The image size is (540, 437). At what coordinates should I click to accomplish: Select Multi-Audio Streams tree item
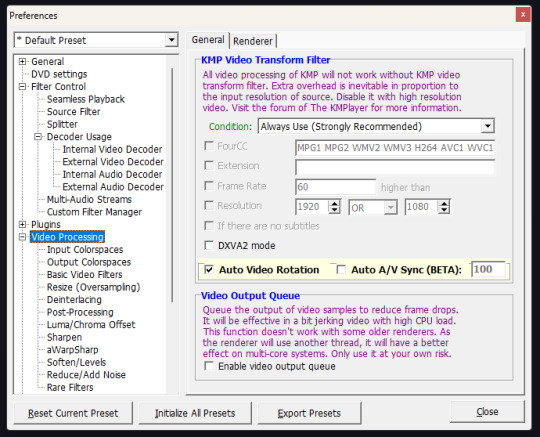coord(90,199)
